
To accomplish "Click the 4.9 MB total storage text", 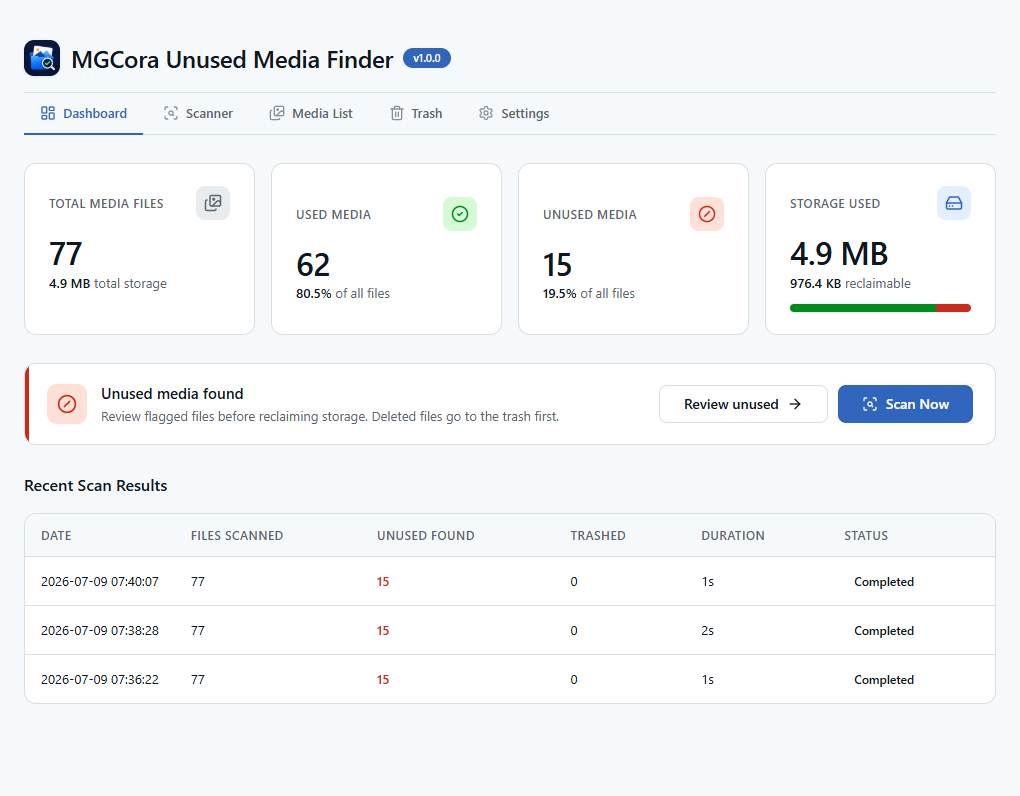I will (x=108, y=284).
